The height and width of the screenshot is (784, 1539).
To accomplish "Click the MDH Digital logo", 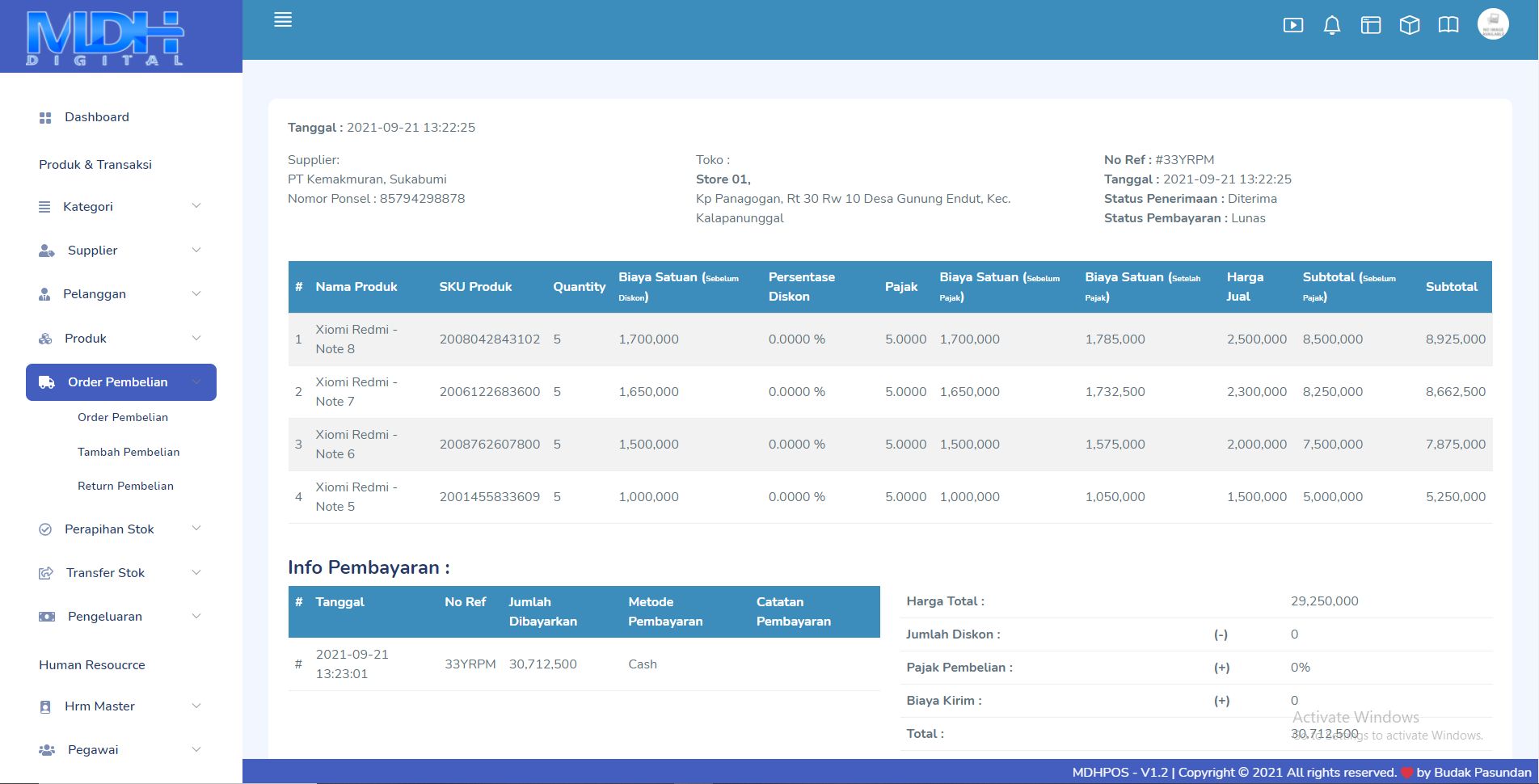I will [105, 37].
